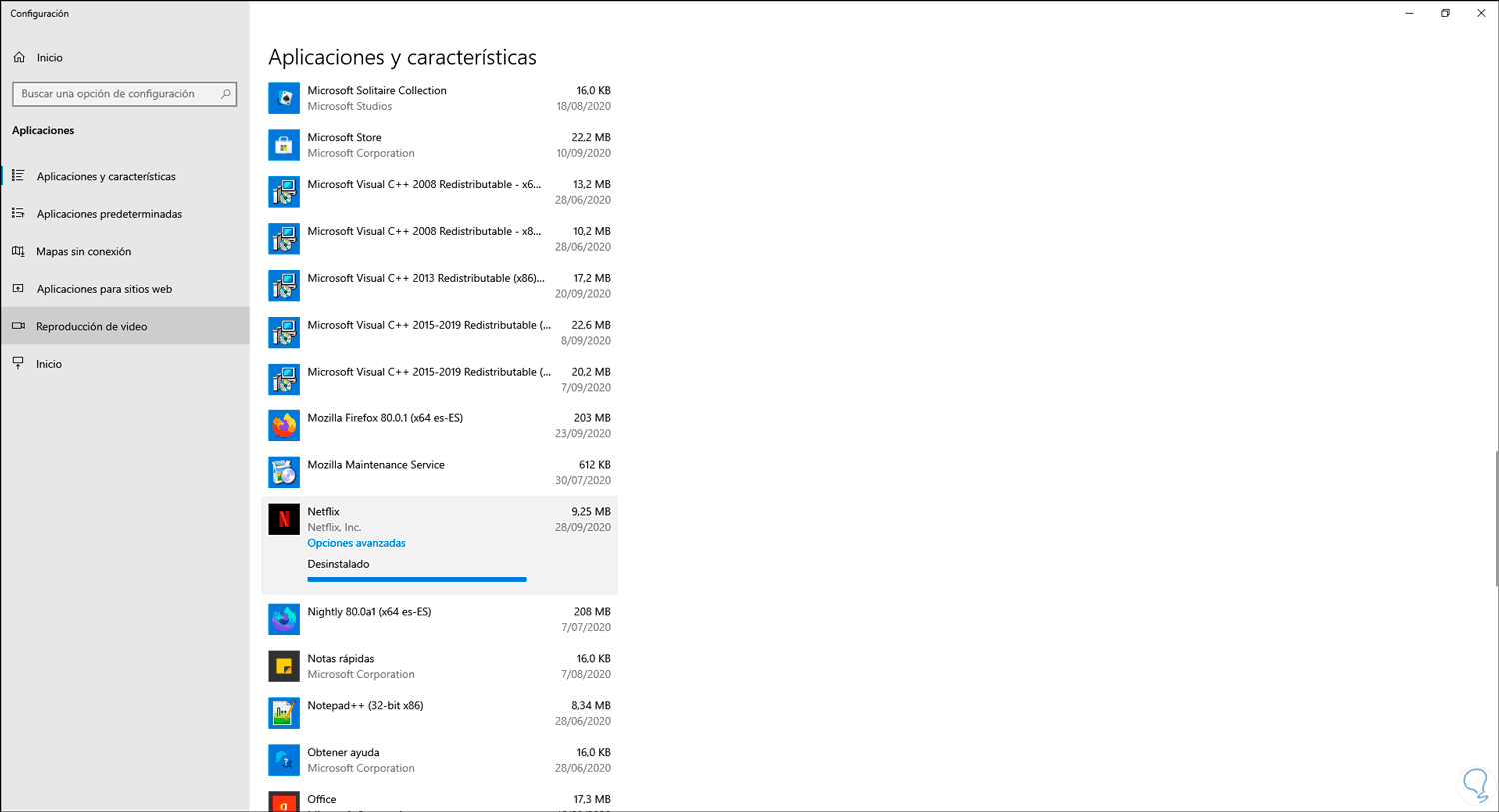Screen dimensions: 1499x812
Task: Open Aplicaciones para sitios web section
Action: click(125, 289)
